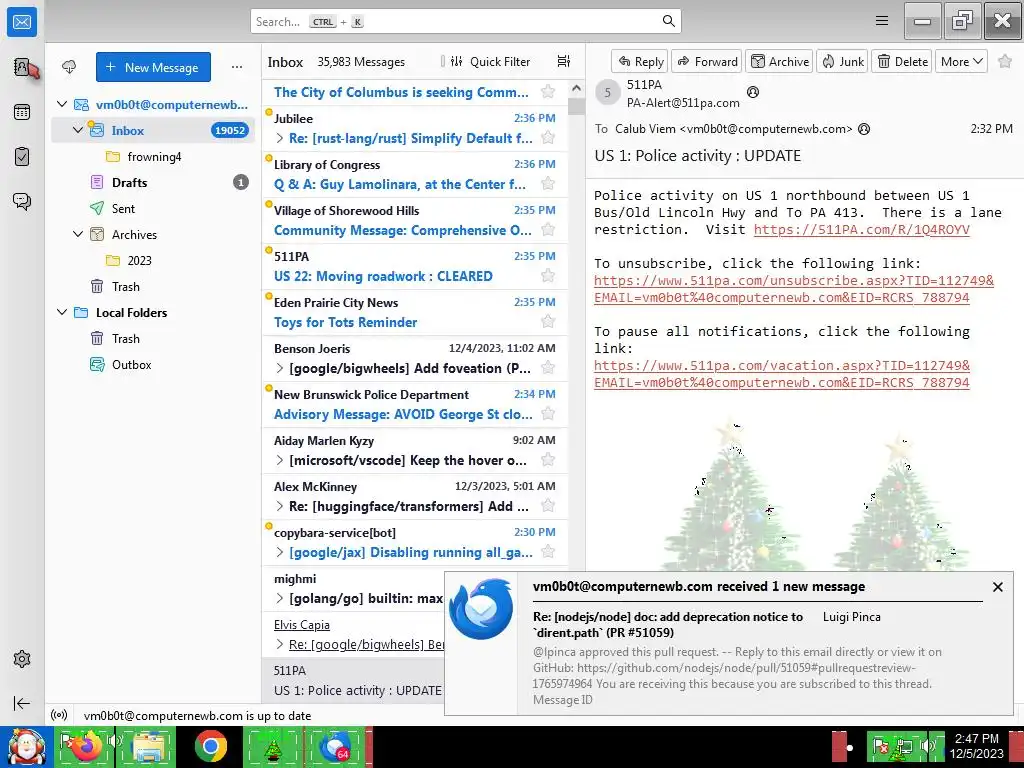
Task: Select the frowning4 folder
Action: click(x=153, y=157)
